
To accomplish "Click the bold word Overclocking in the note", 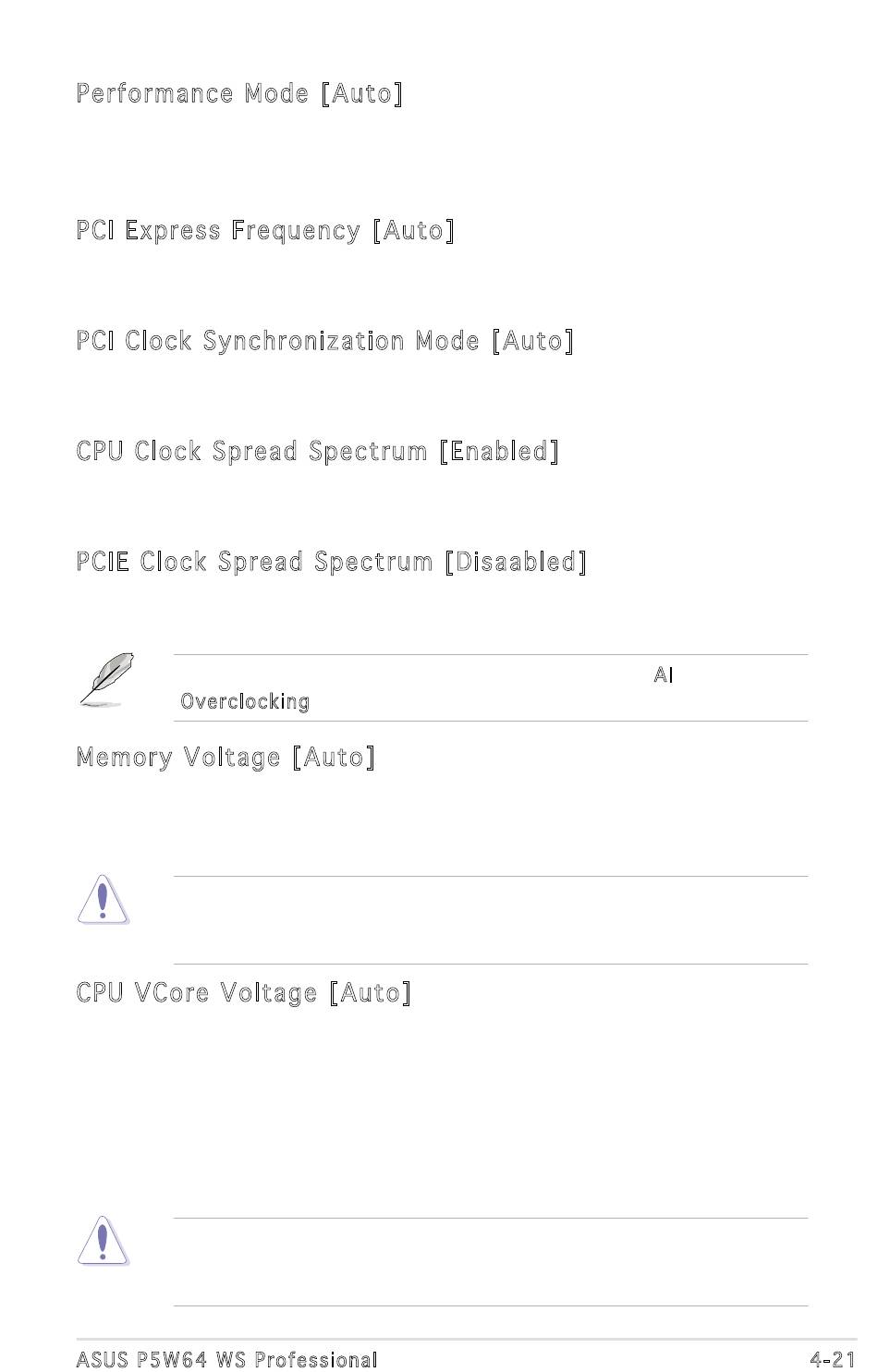I will [x=245, y=701].
